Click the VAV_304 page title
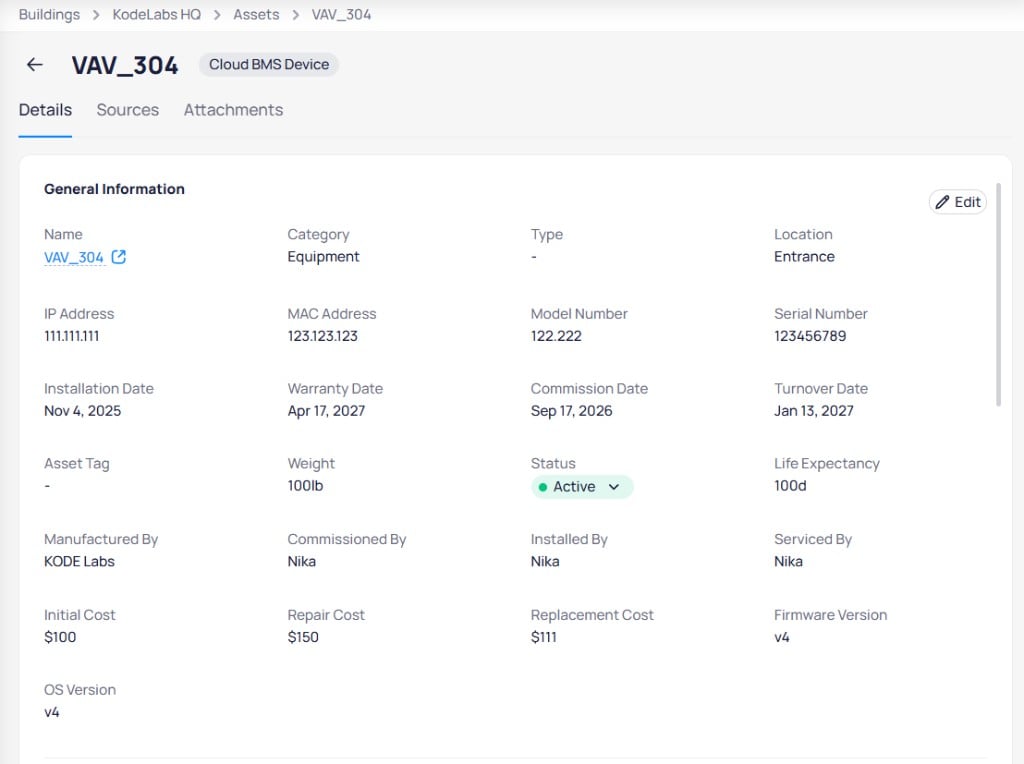 click(x=125, y=65)
